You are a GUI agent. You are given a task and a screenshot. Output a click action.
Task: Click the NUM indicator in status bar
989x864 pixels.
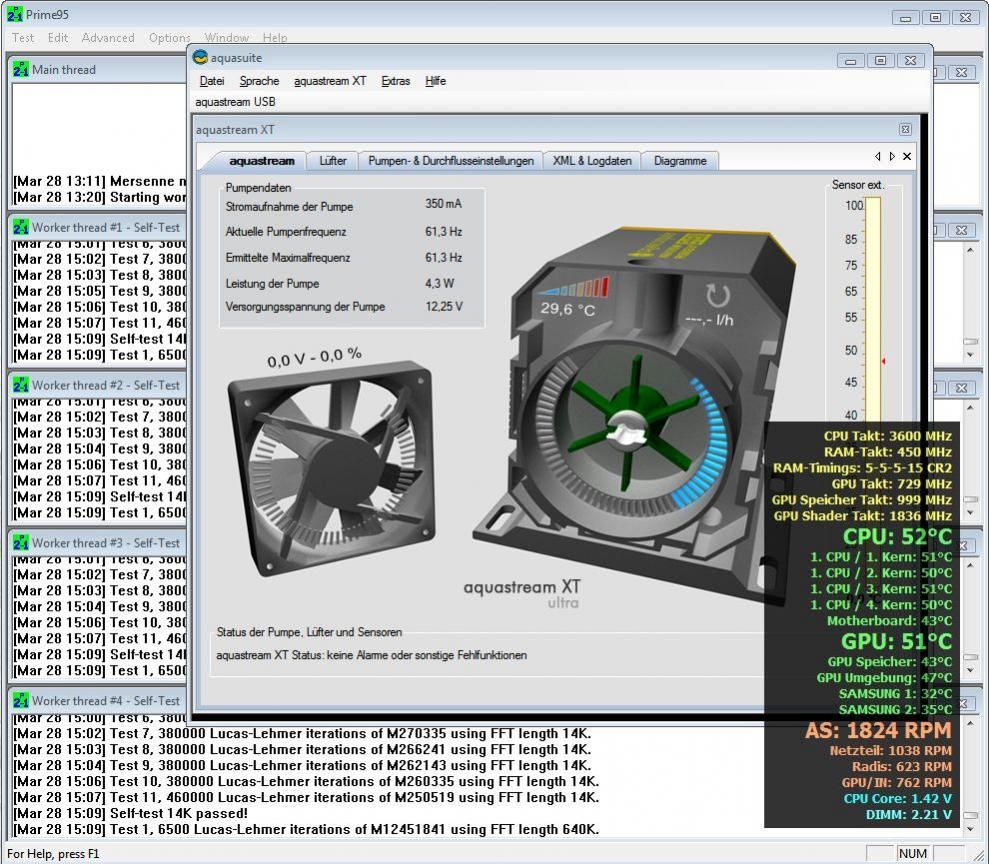pyautogui.click(x=913, y=853)
